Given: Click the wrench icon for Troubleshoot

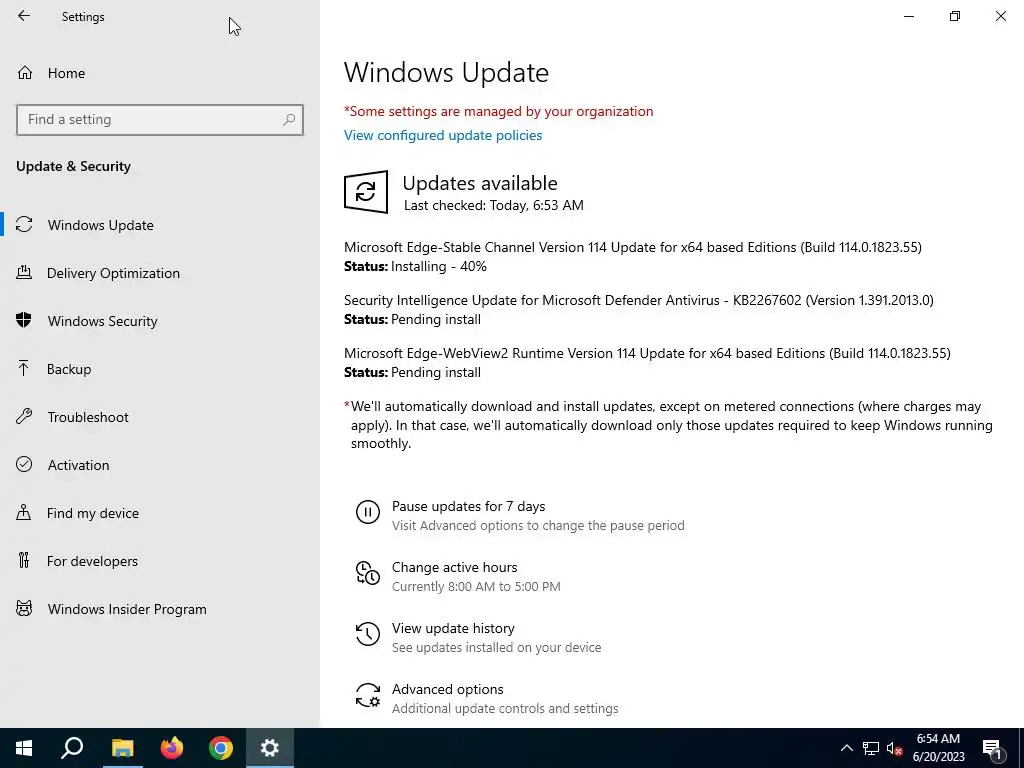Looking at the screenshot, I should [x=24, y=417].
